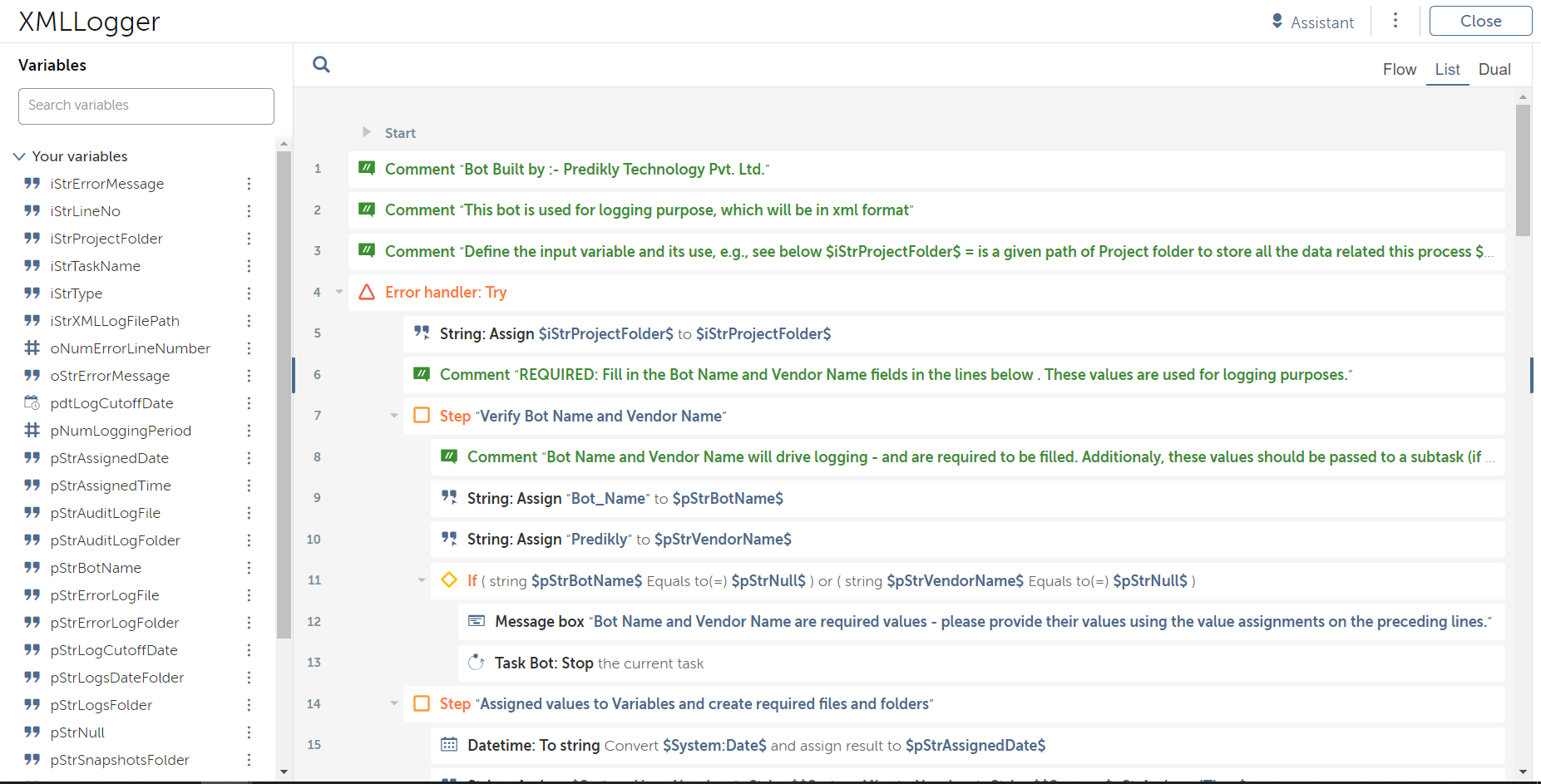The image size is (1541, 784).
Task: Switch to the Dual view tab
Action: (x=1494, y=70)
